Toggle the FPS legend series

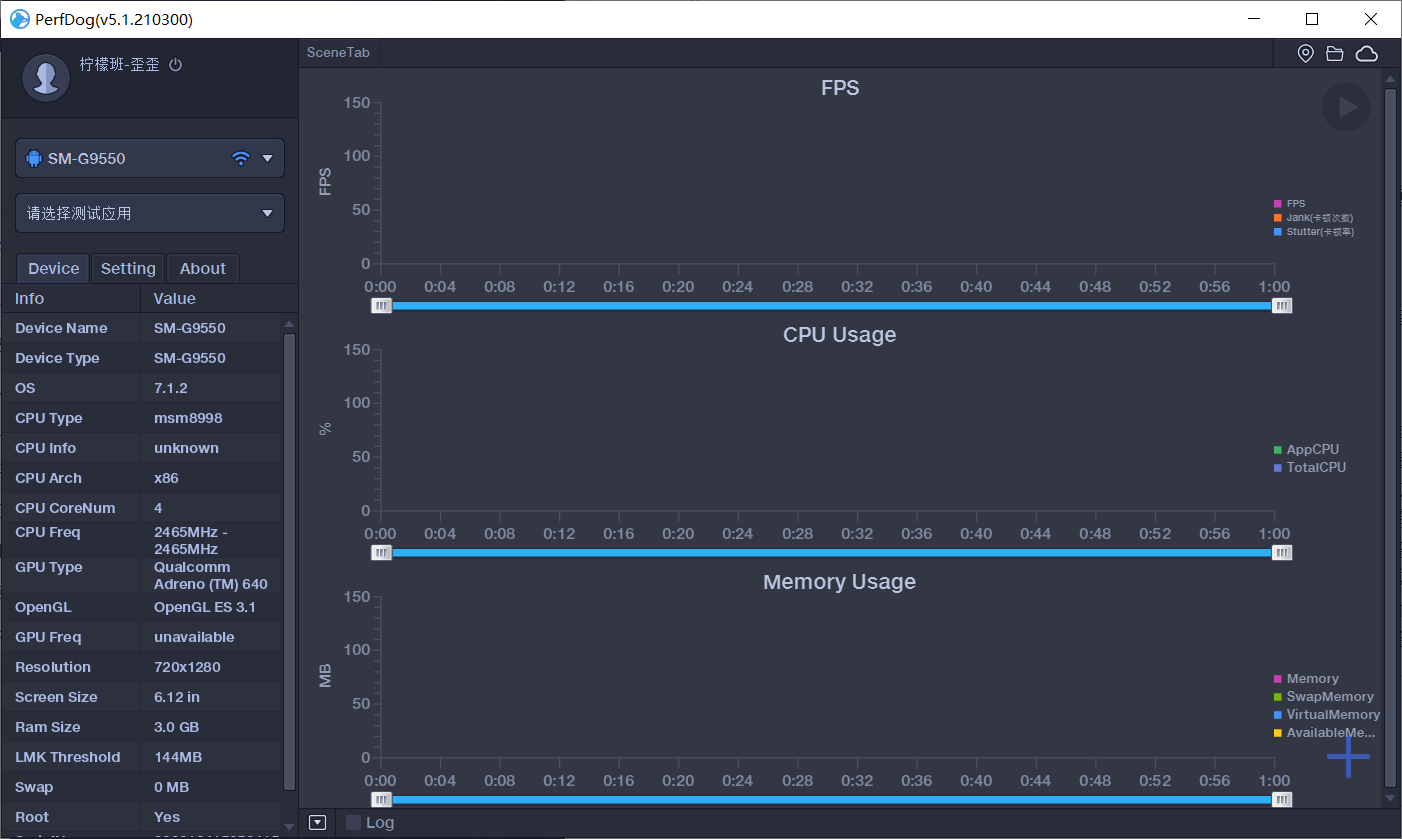point(1295,204)
